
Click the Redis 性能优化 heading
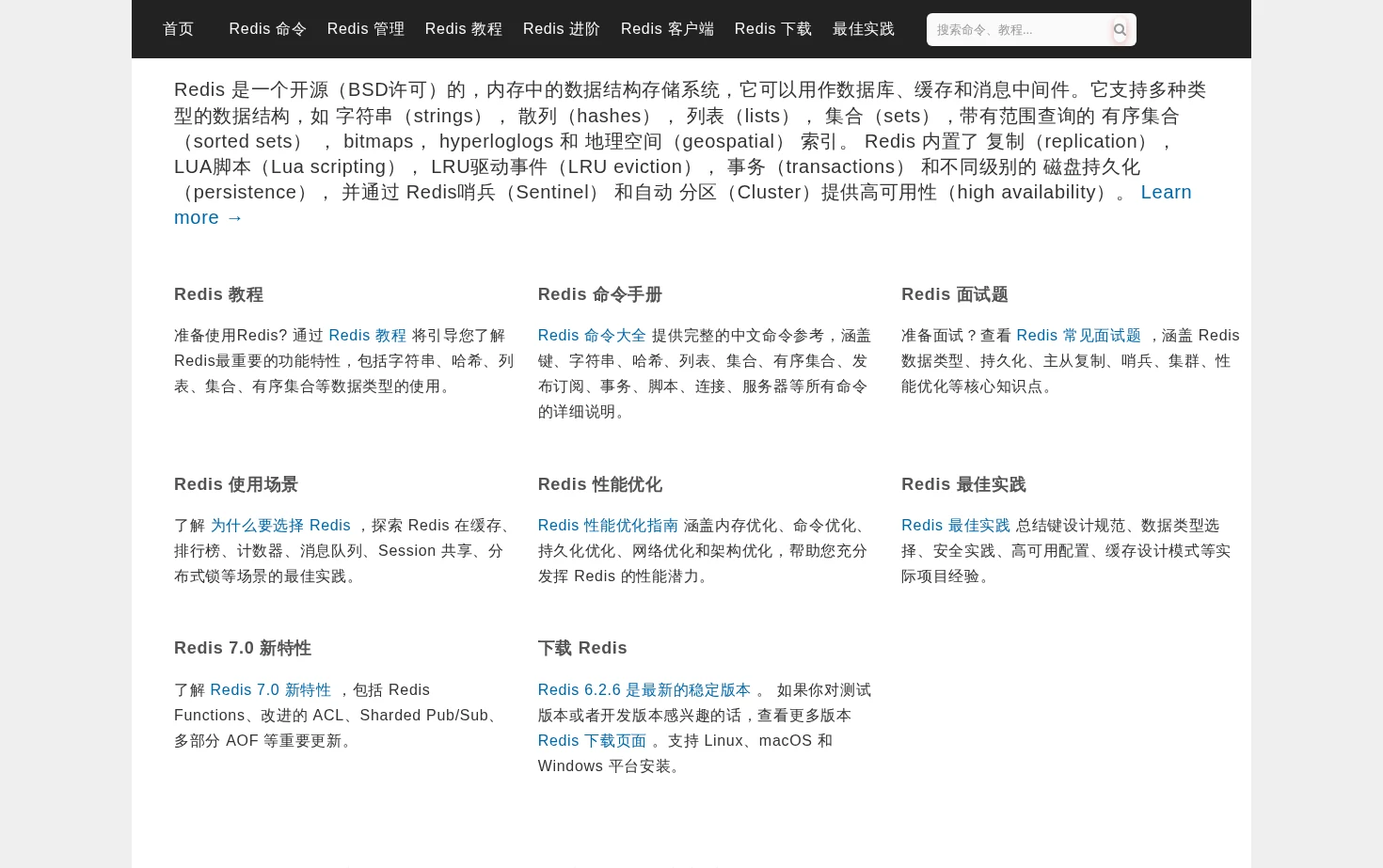pyautogui.click(x=600, y=484)
